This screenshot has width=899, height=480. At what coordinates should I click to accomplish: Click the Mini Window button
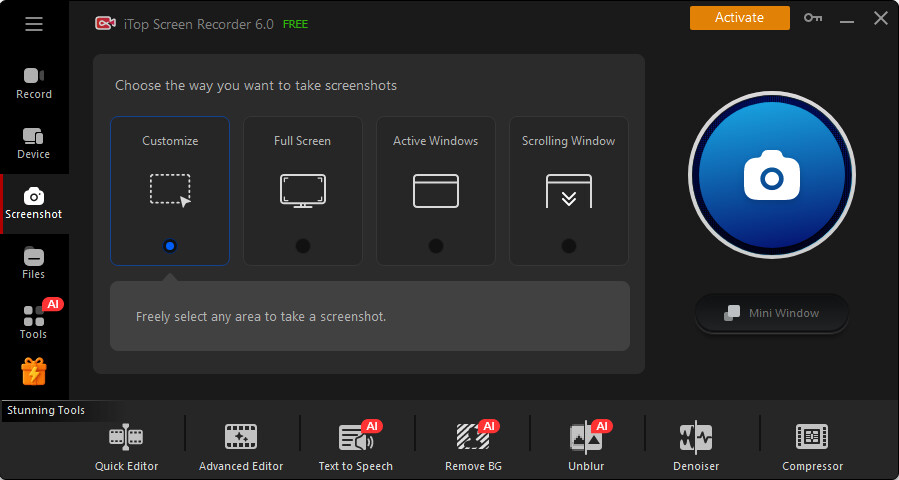tap(772, 313)
